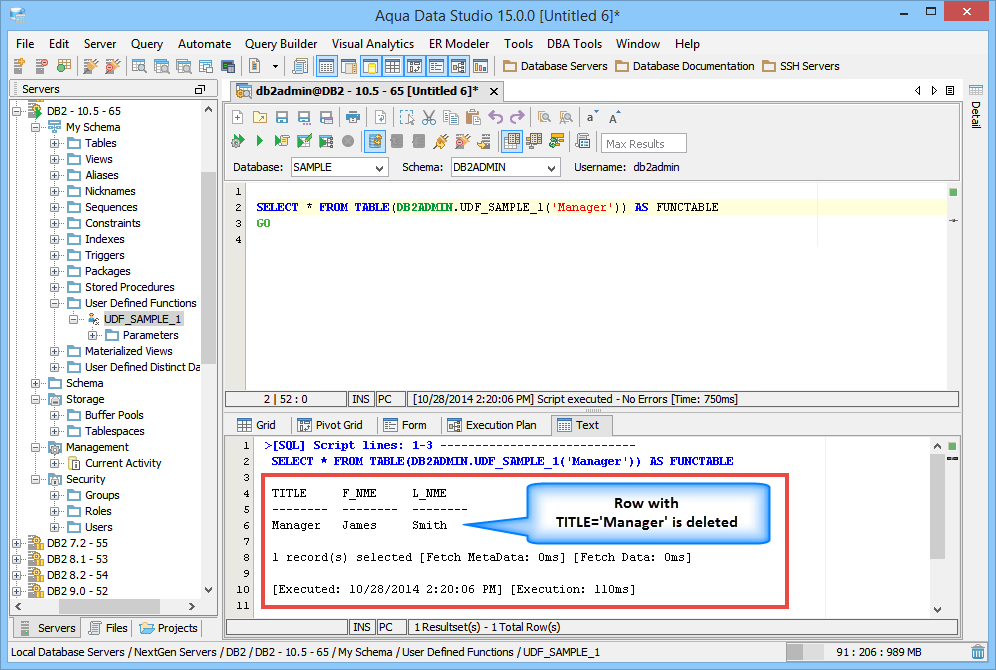This screenshot has width=996, height=670.
Task: Toggle the highlighted database-refresh toolbar button
Action: pyautogui.click(x=375, y=141)
